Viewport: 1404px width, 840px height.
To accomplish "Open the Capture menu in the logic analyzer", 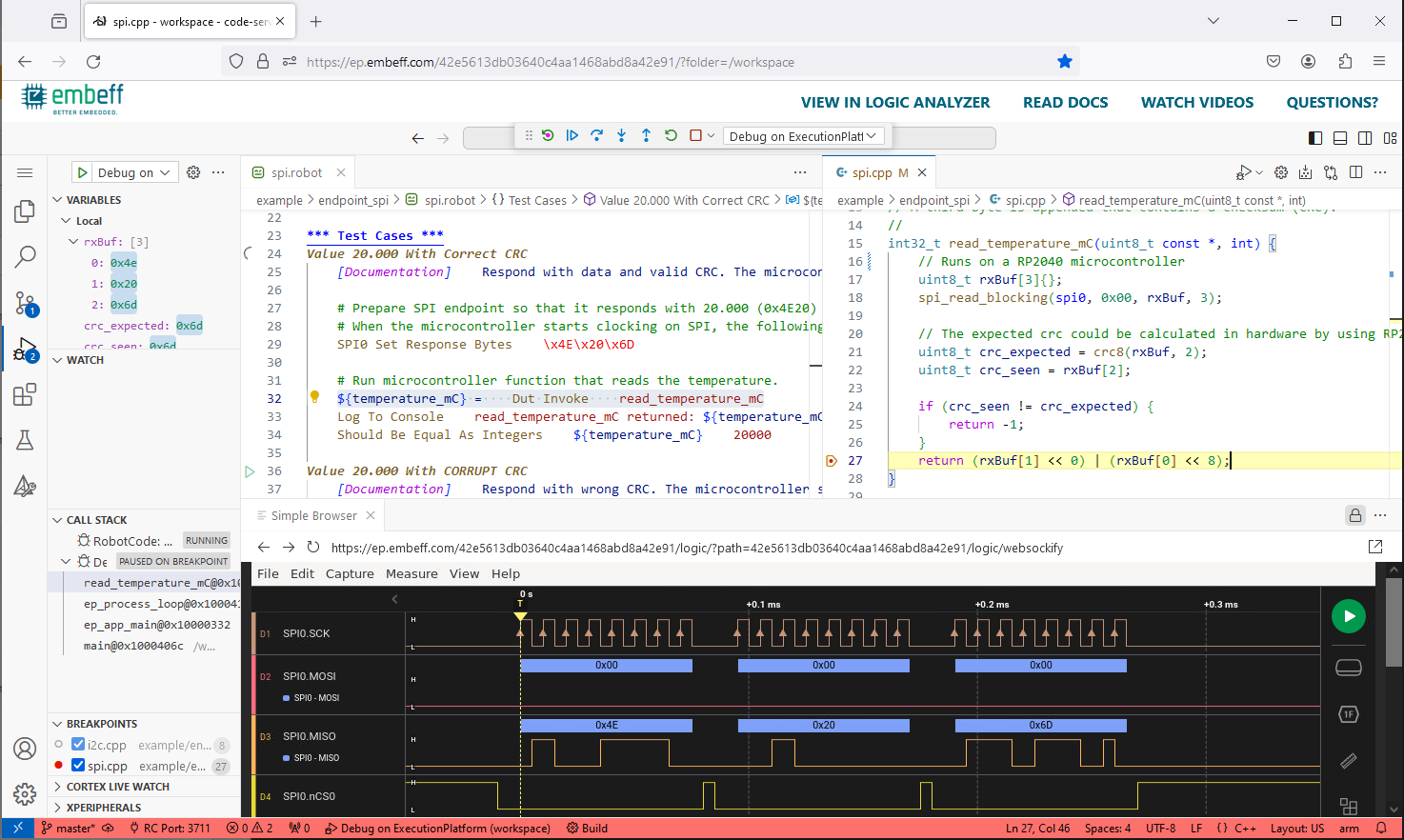I will (350, 573).
